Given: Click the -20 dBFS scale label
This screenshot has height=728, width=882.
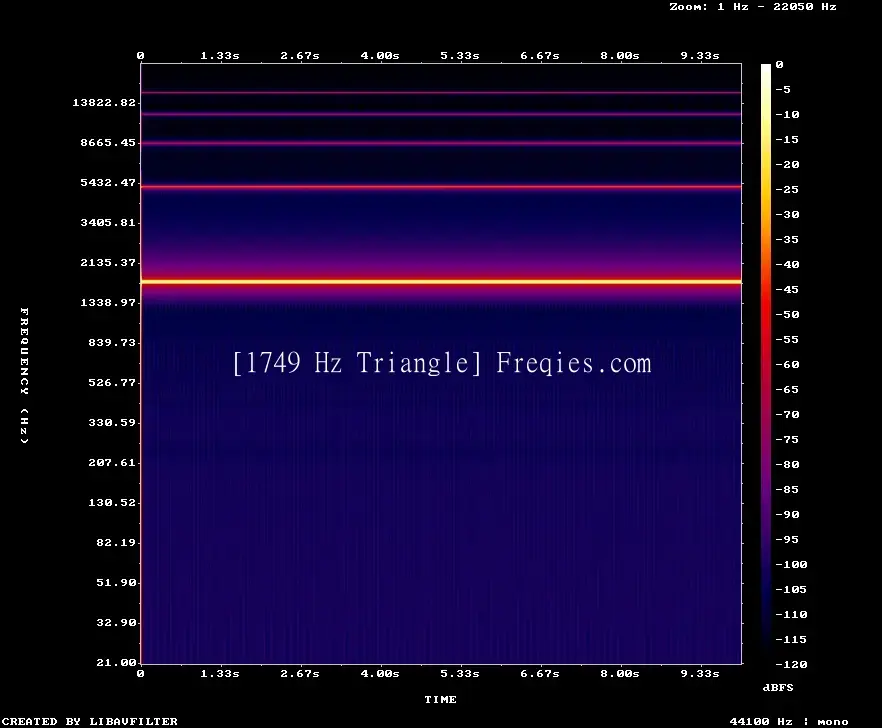Looking at the screenshot, I should (787, 164).
